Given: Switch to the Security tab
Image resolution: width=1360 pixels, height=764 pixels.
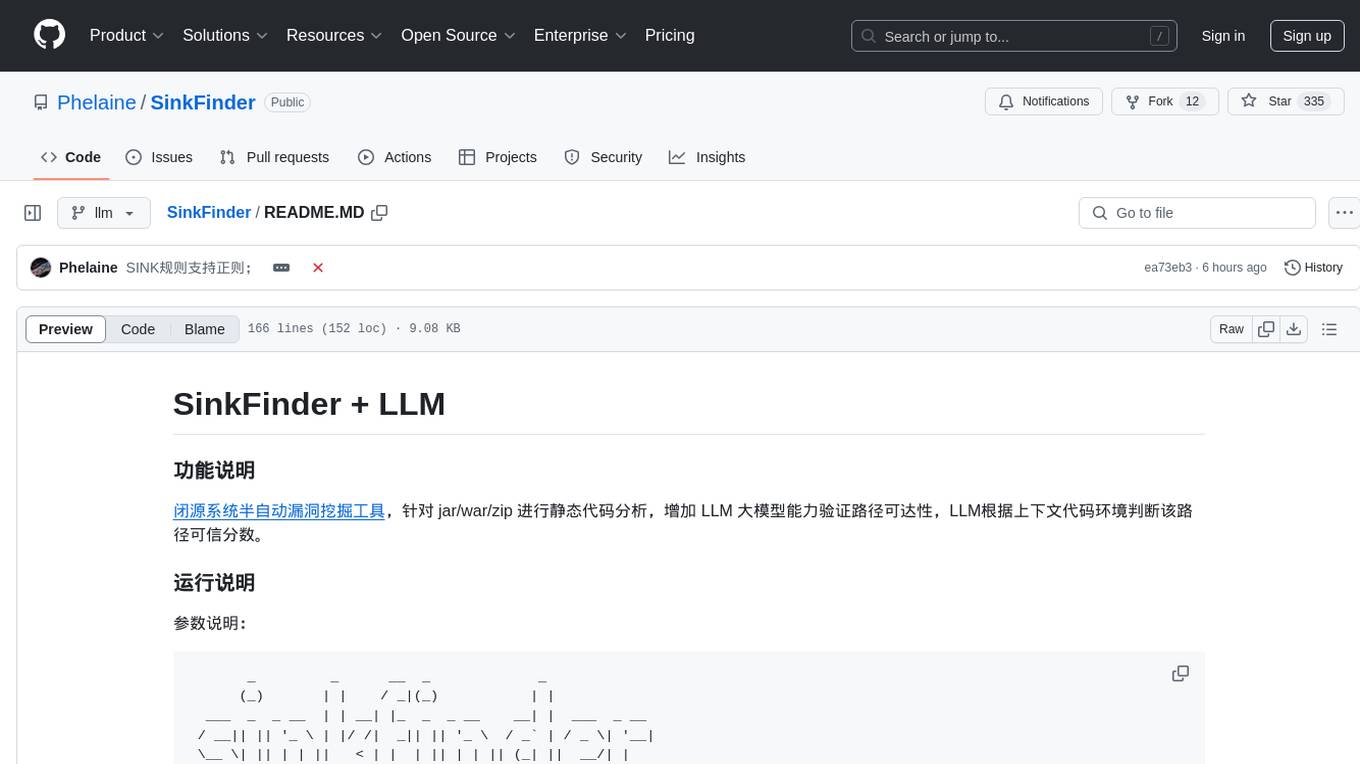Looking at the screenshot, I should [x=603, y=157].
